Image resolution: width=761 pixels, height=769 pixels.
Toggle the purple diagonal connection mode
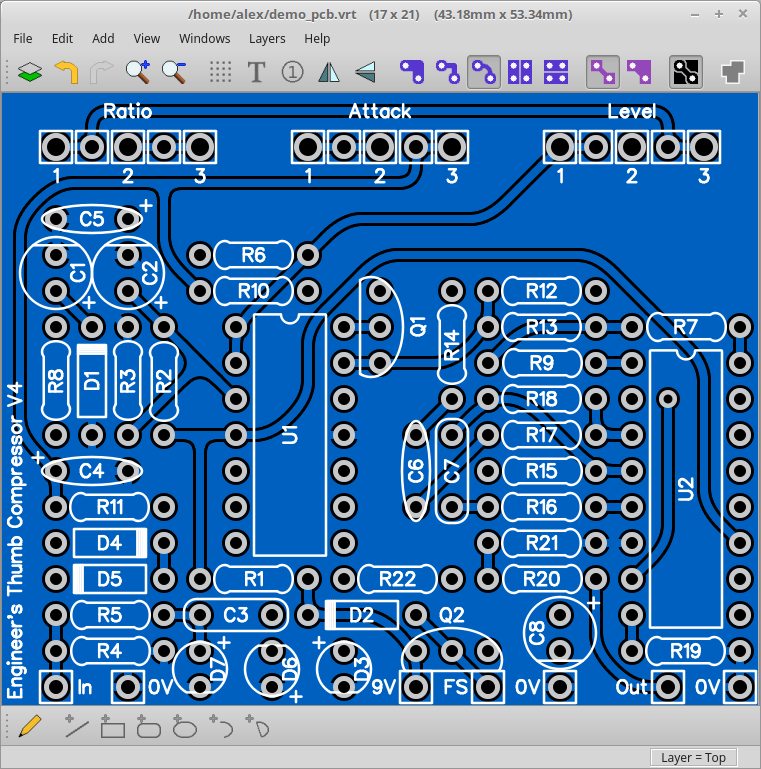[603, 72]
